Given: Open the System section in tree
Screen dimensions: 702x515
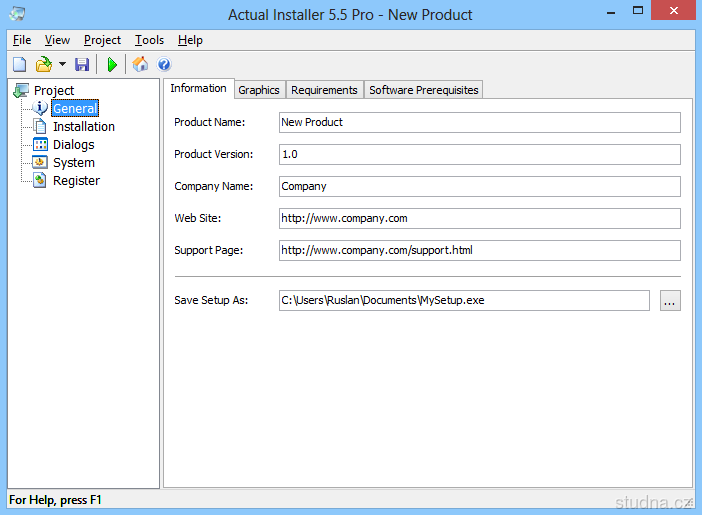Looking at the screenshot, I should [73, 163].
